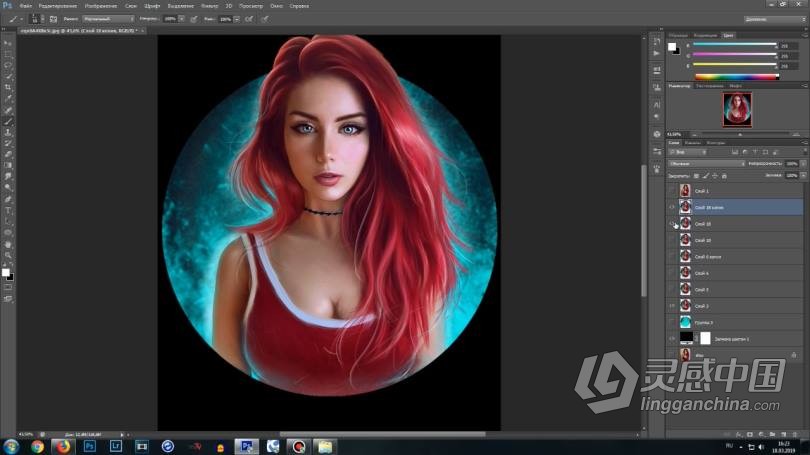
Task: Open the Файл menu
Action: (x=25, y=6)
